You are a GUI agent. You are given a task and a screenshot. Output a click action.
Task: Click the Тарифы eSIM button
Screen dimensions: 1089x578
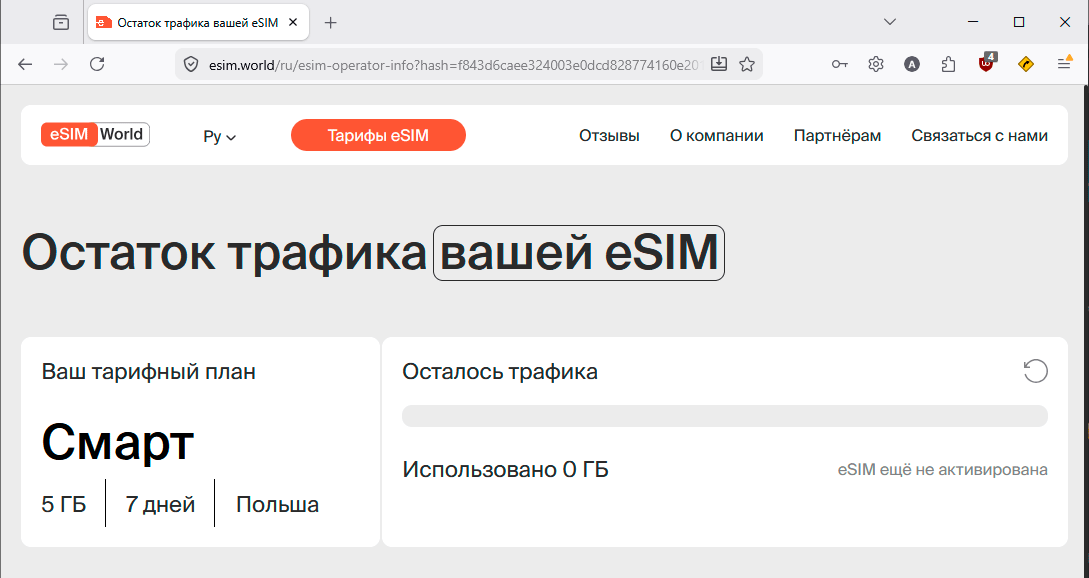tap(379, 135)
